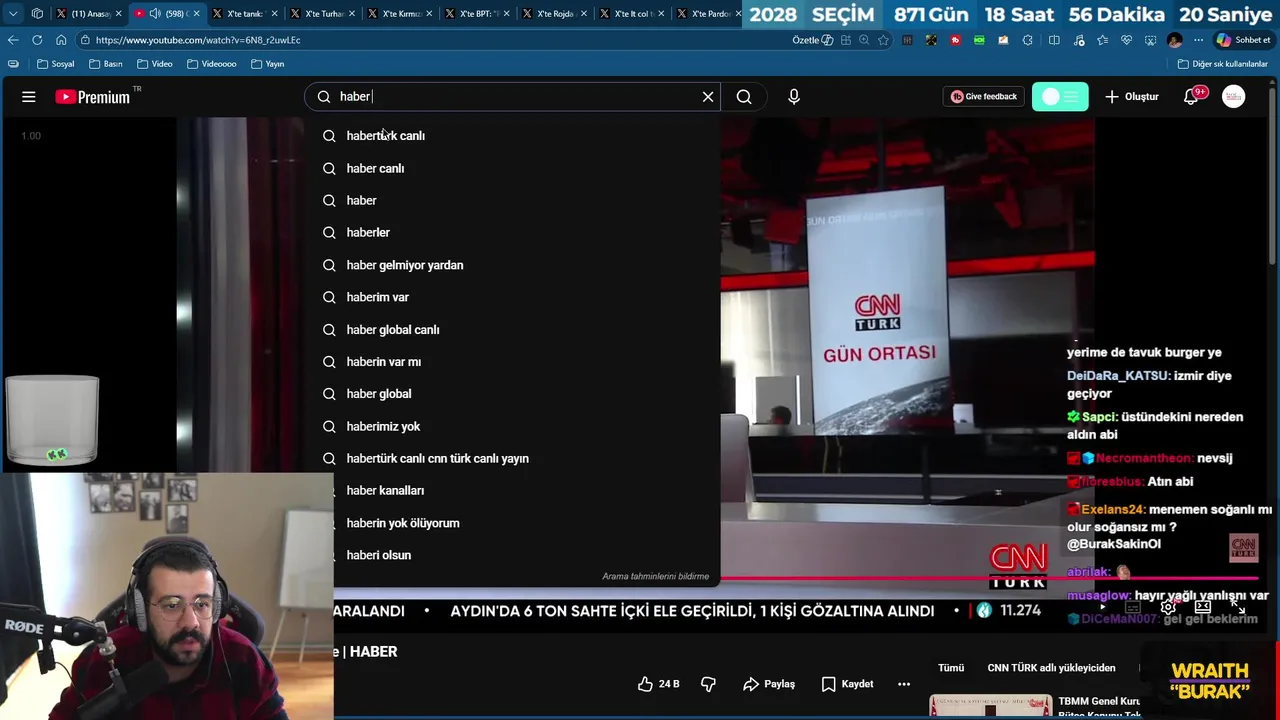Screen dimensions: 1280x720
Task: Click the browser address bar URL
Action: [198, 40]
